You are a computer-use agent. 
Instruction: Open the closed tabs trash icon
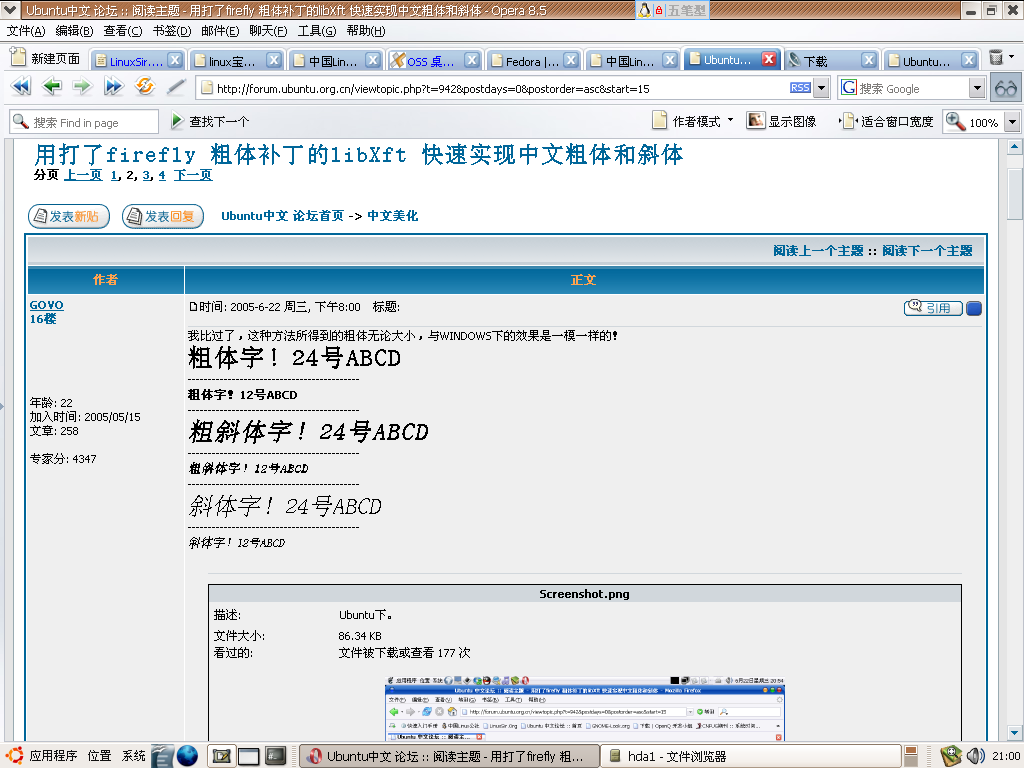(x=996, y=57)
